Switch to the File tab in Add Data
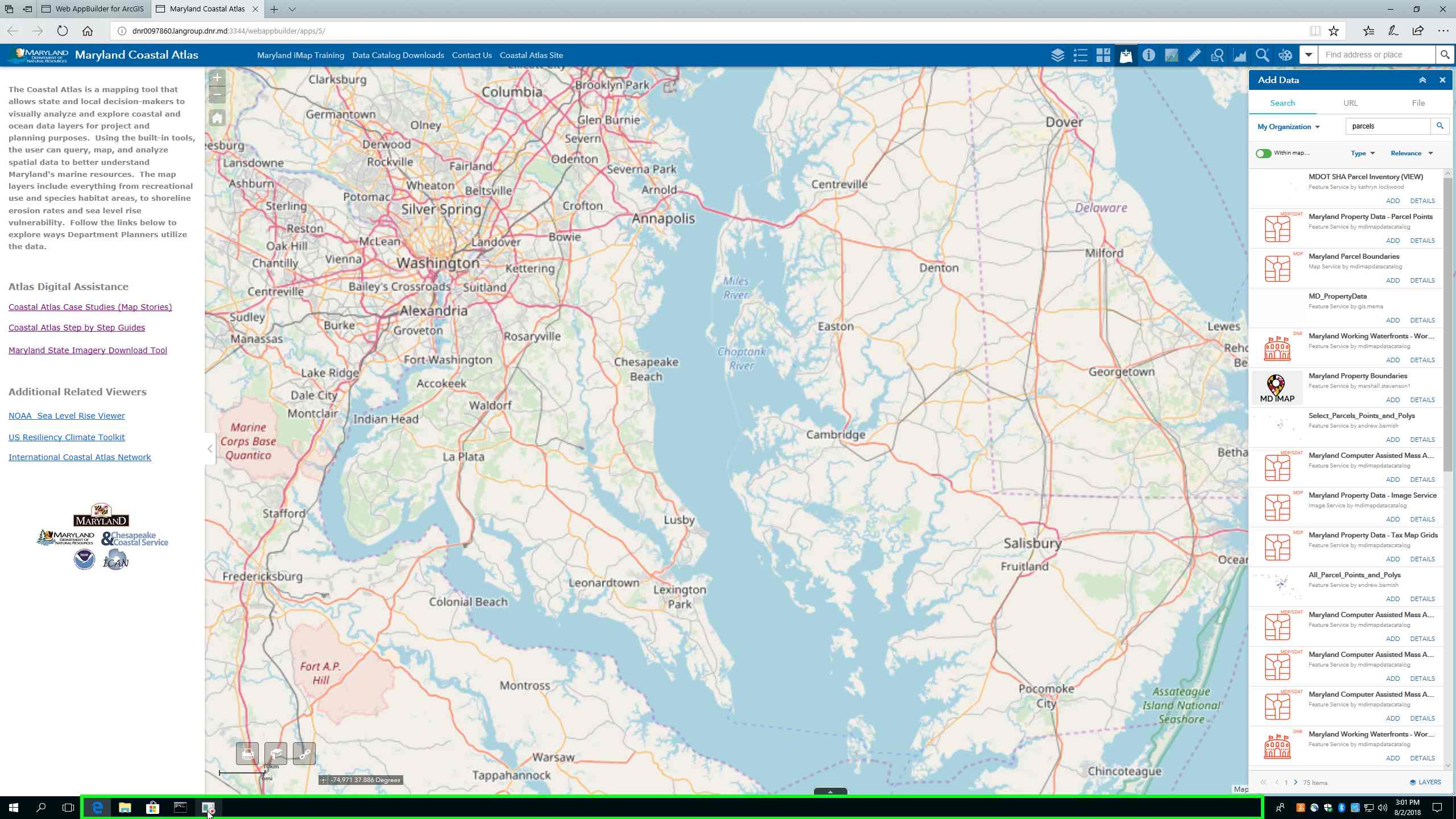The height and width of the screenshot is (819, 1456). (x=1417, y=103)
